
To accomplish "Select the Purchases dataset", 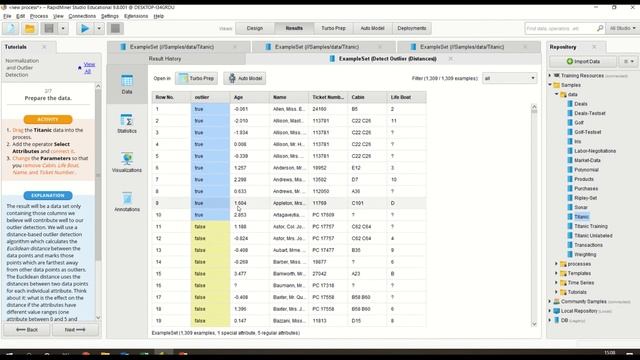I will [x=586, y=189].
